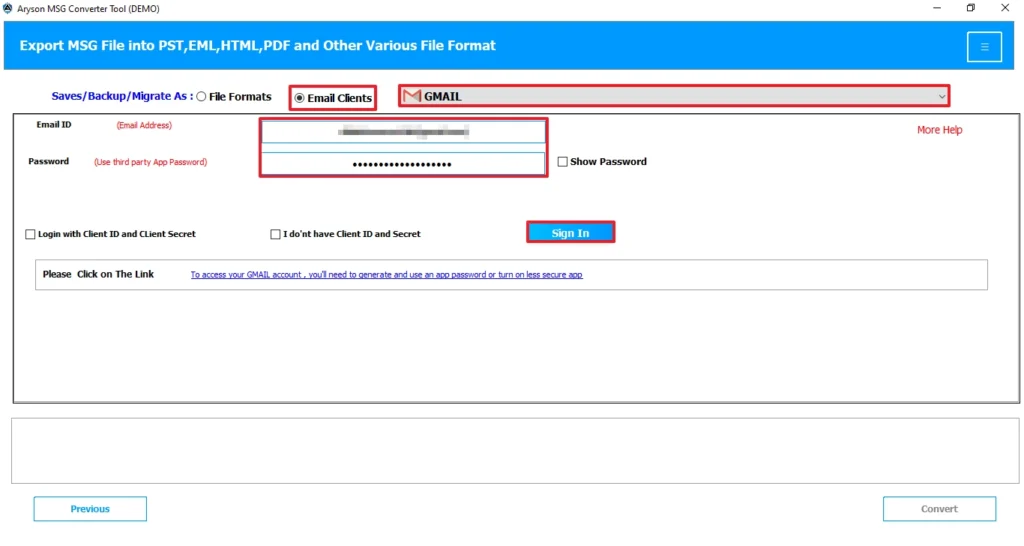Click the 'Saves/Backup/Migrate As :' label
The height and width of the screenshot is (546, 1024).
tap(122, 96)
